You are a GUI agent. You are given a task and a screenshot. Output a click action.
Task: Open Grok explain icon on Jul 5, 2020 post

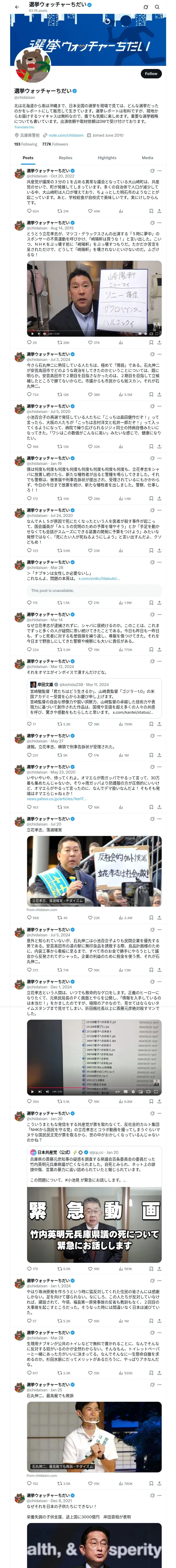coord(152,407)
